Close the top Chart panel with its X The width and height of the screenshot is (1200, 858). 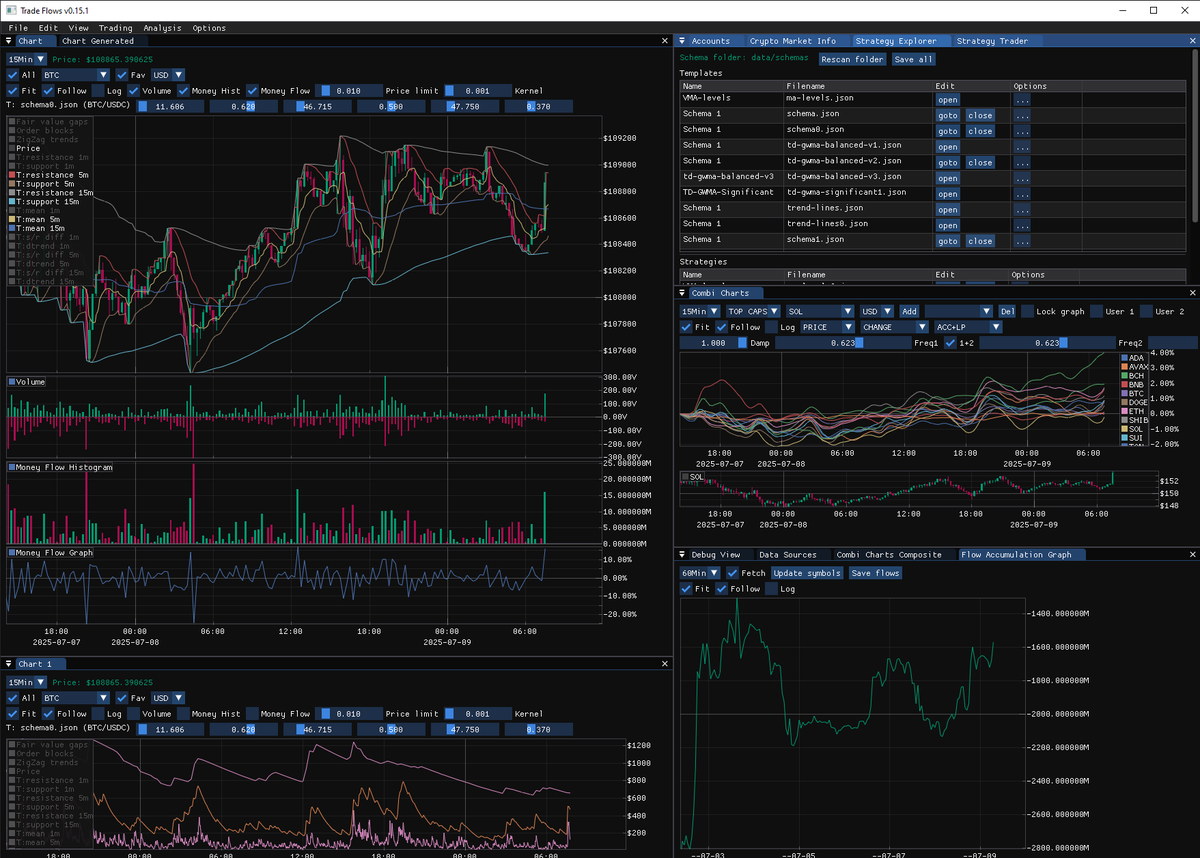(666, 41)
